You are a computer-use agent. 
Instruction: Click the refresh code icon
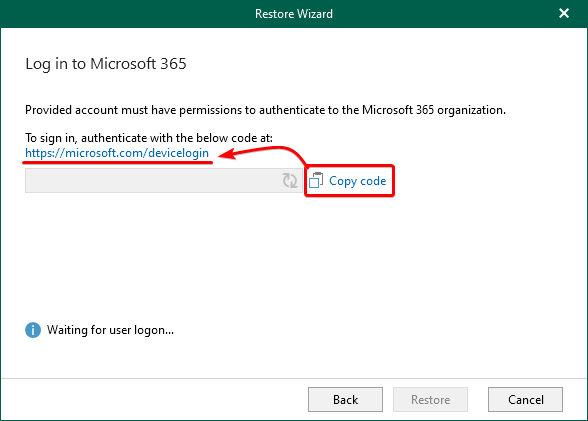click(x=290, y=181)
